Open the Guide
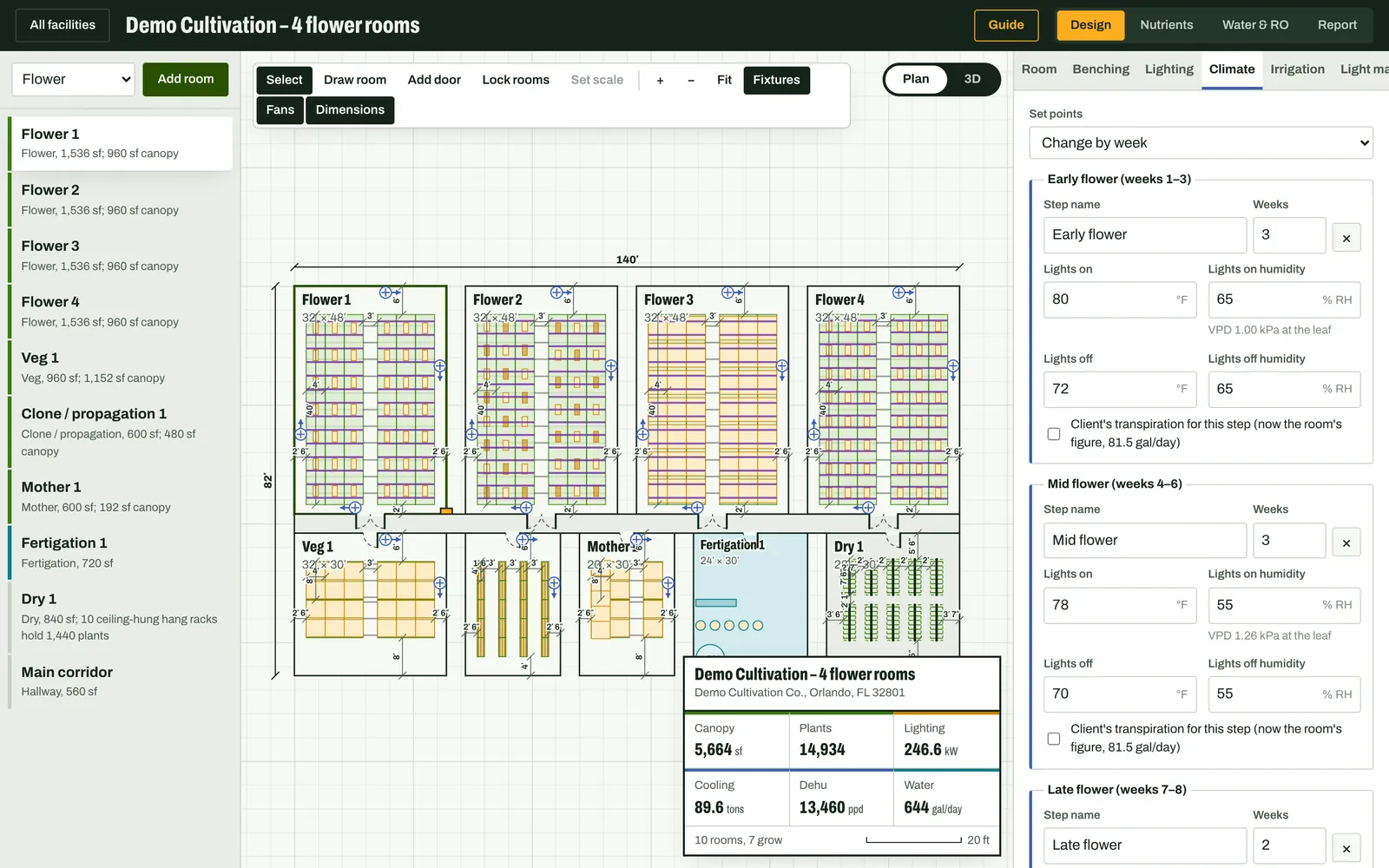The width and height of the screenshot is (1389, 868). coord(1006,25)
